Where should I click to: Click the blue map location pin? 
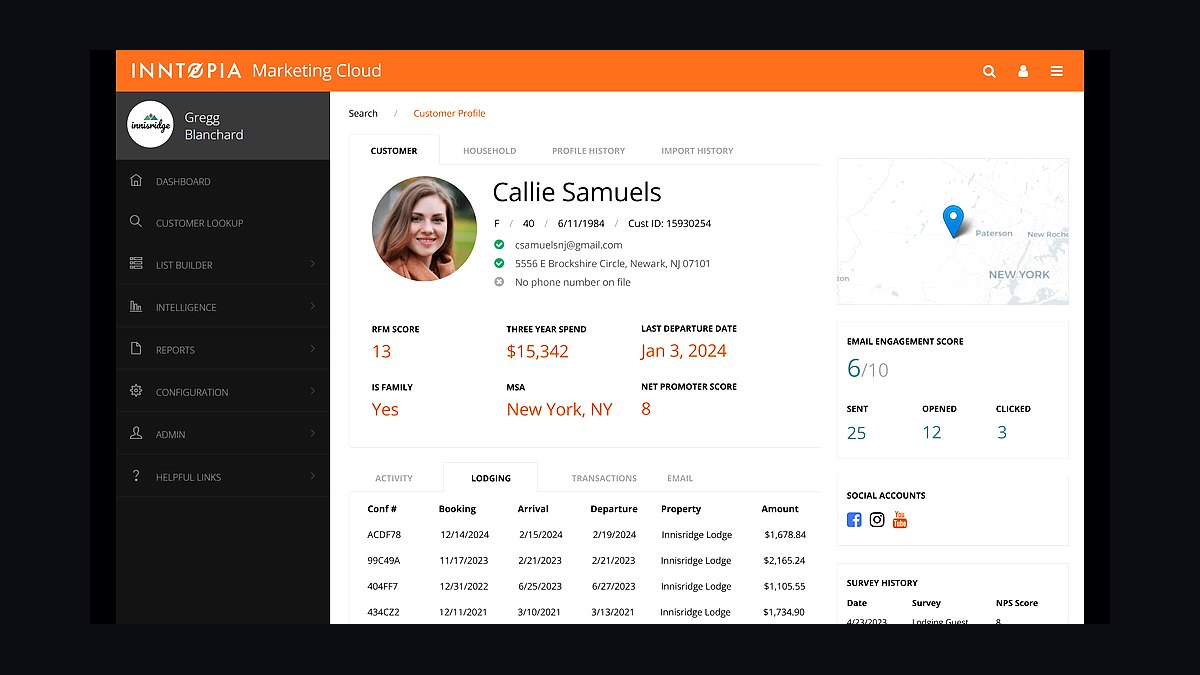(953, 220)
